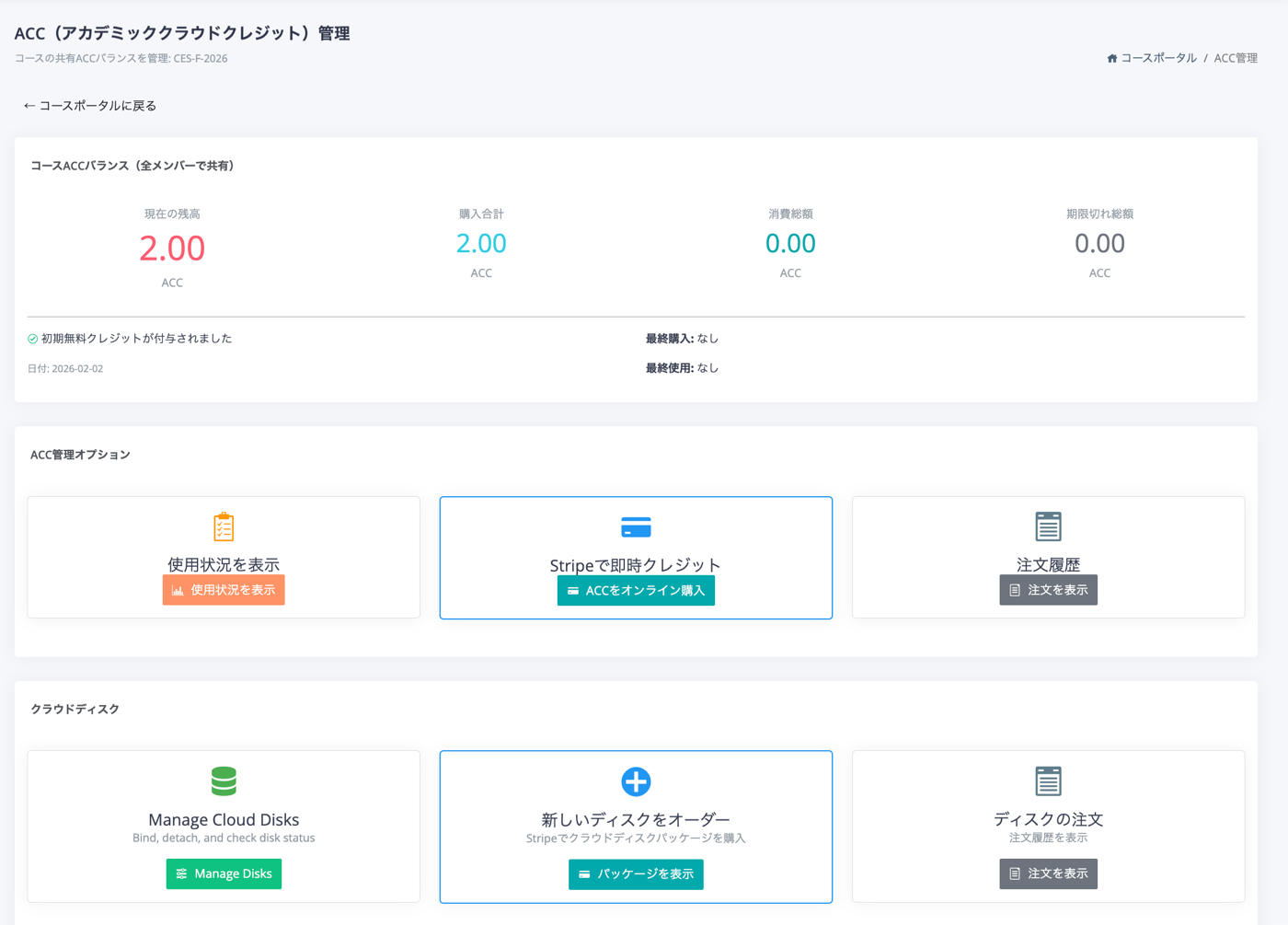This screenshot has height=925, width=1288.
Task: Click the 注文履歴を表示 subtitle text
Action: tap(1048, 838)
